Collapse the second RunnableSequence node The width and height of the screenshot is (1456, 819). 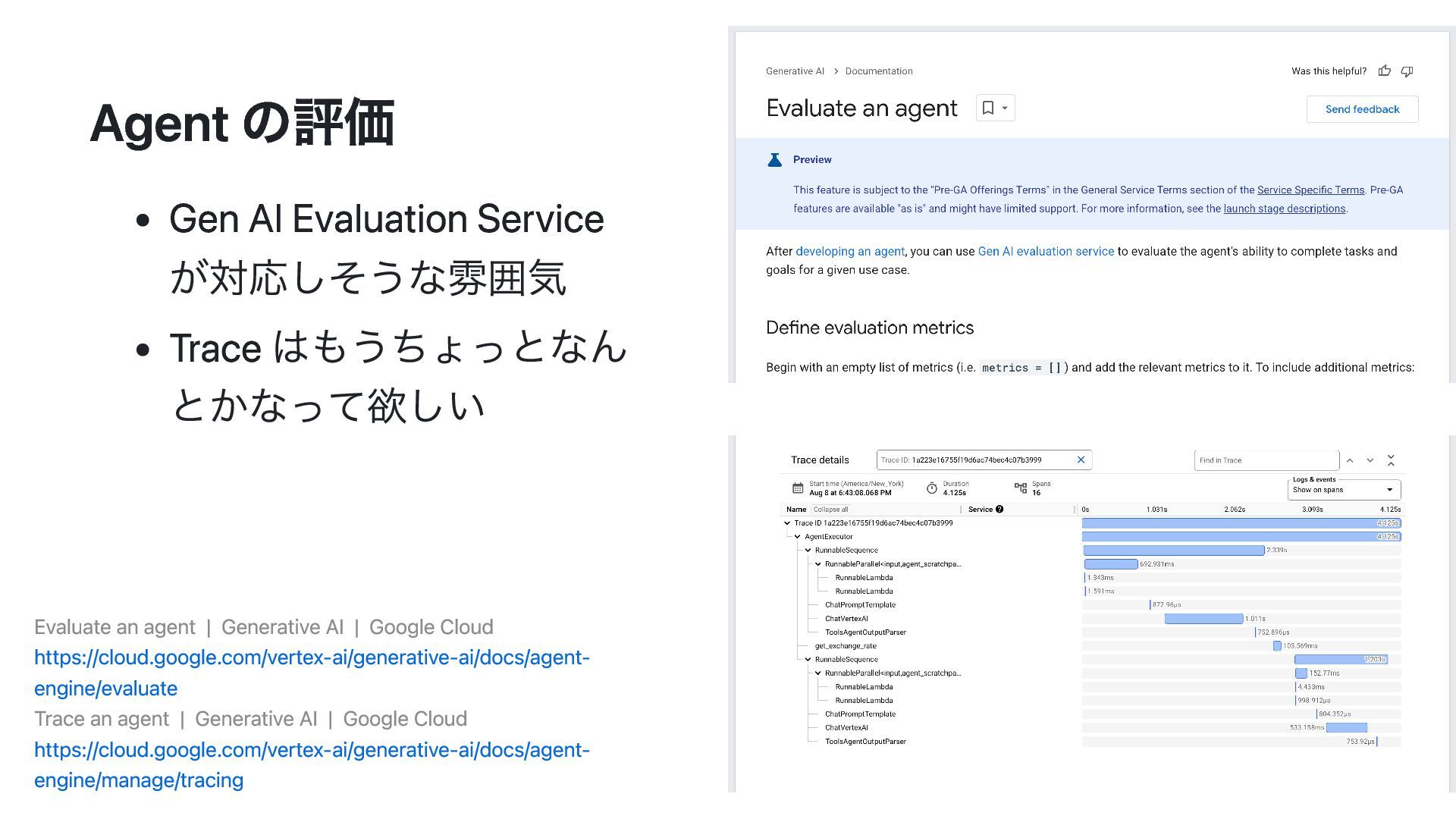(808, 660)
